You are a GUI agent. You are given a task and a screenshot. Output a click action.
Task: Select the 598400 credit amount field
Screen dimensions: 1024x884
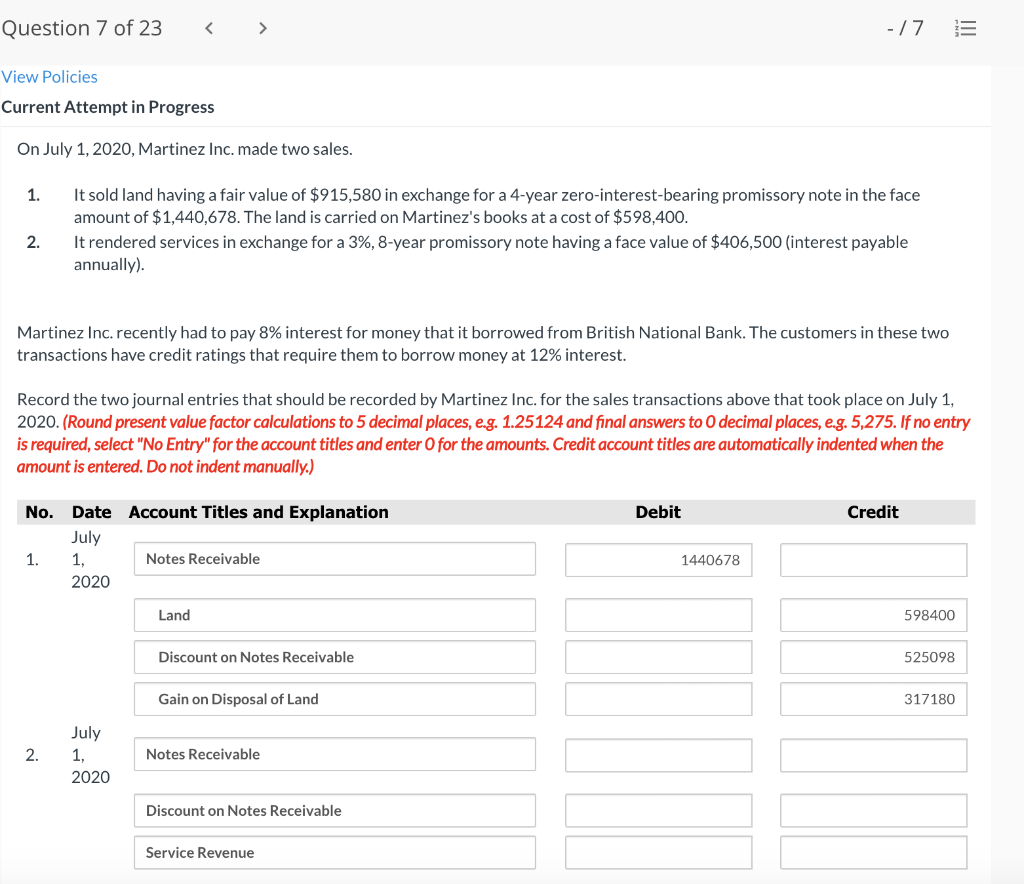pyautogui.click(x=872, y=614)
